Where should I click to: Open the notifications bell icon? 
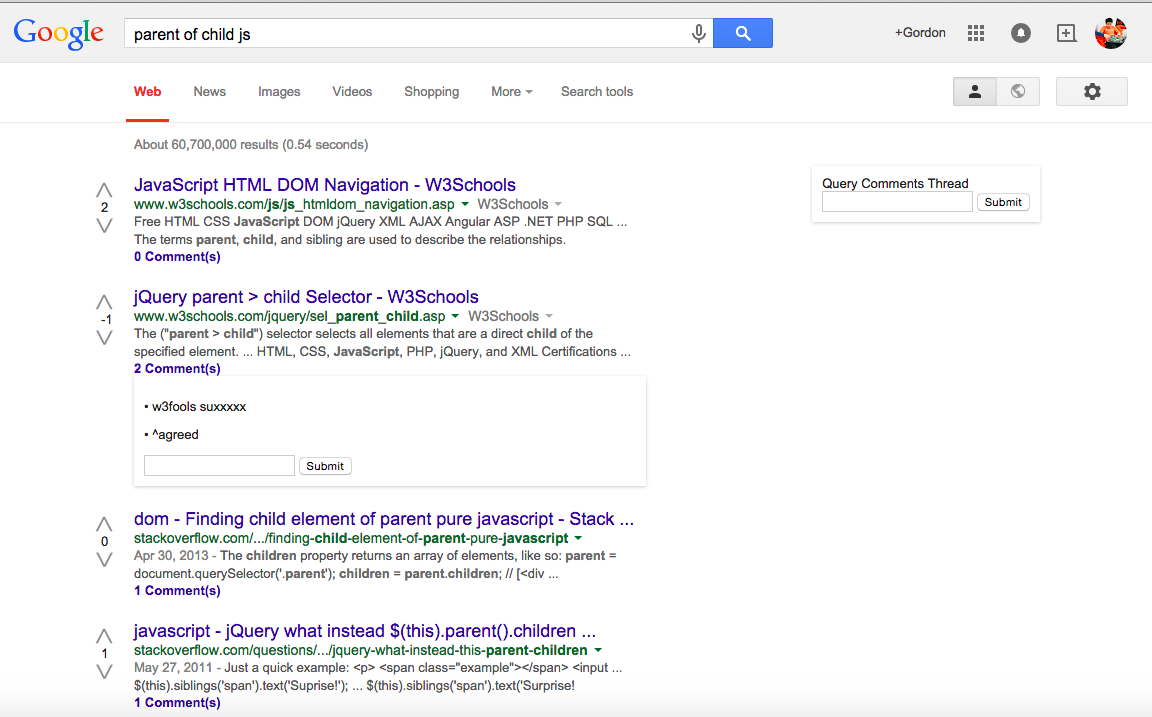[1020, 33]
